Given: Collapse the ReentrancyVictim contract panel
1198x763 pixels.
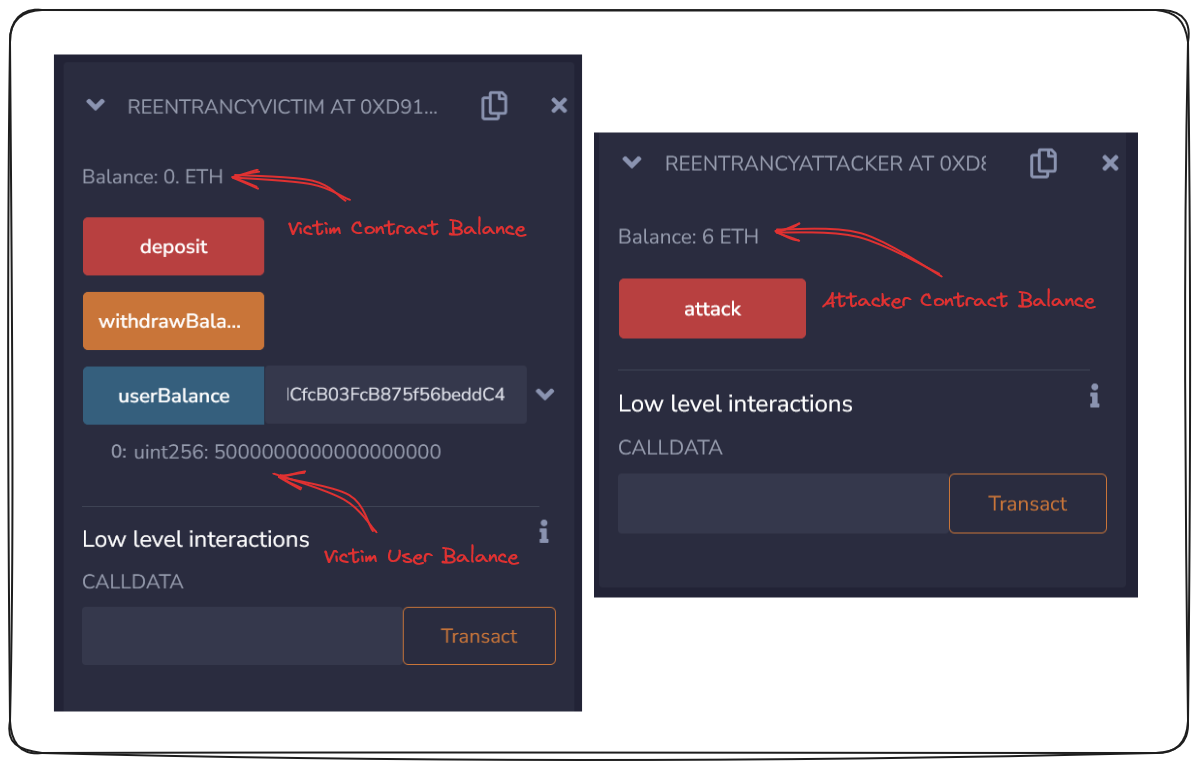Looking at the screenshot, I should [x=96, y=106].
